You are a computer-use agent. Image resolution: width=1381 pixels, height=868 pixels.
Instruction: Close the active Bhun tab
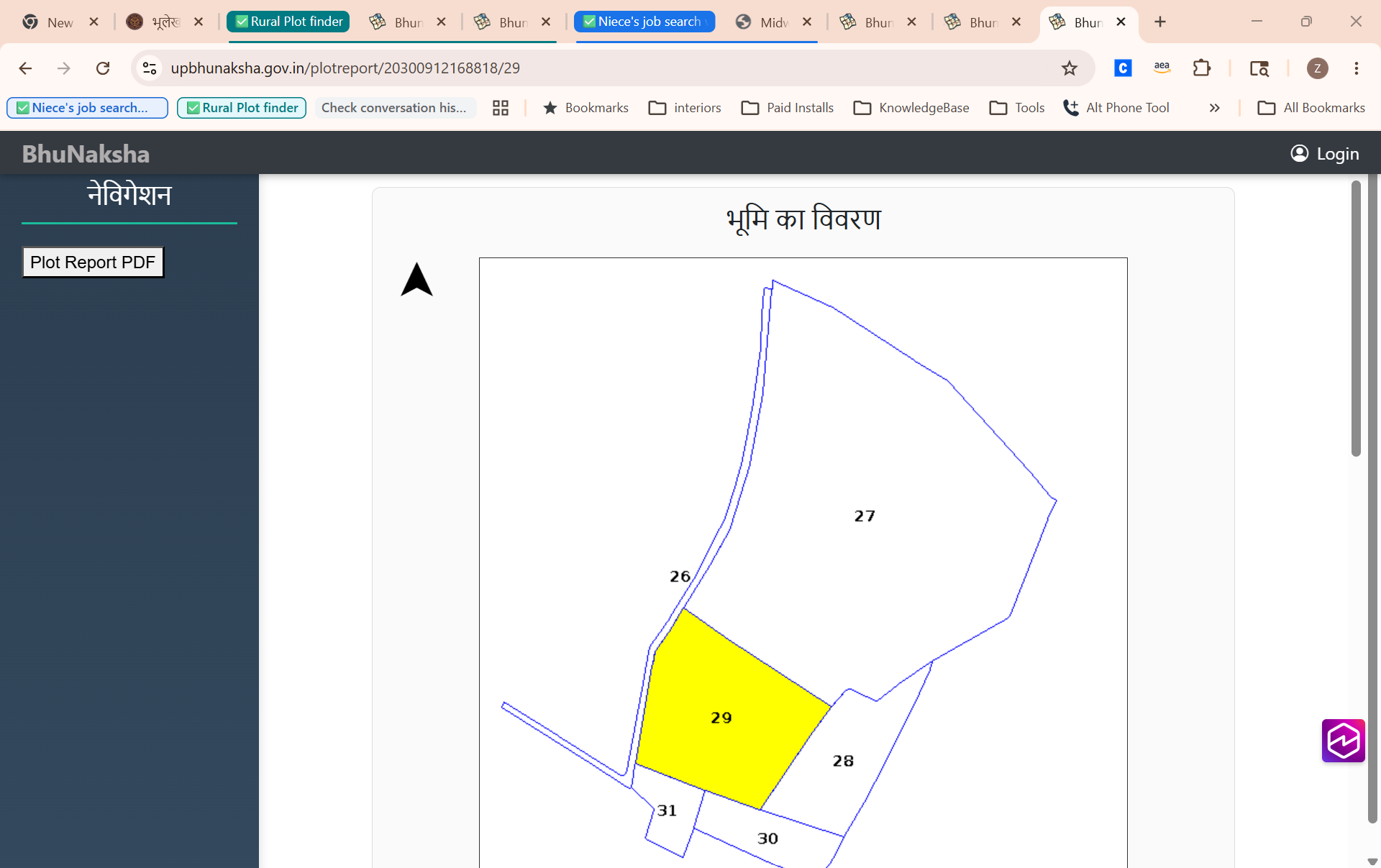tap(1121, 22)
